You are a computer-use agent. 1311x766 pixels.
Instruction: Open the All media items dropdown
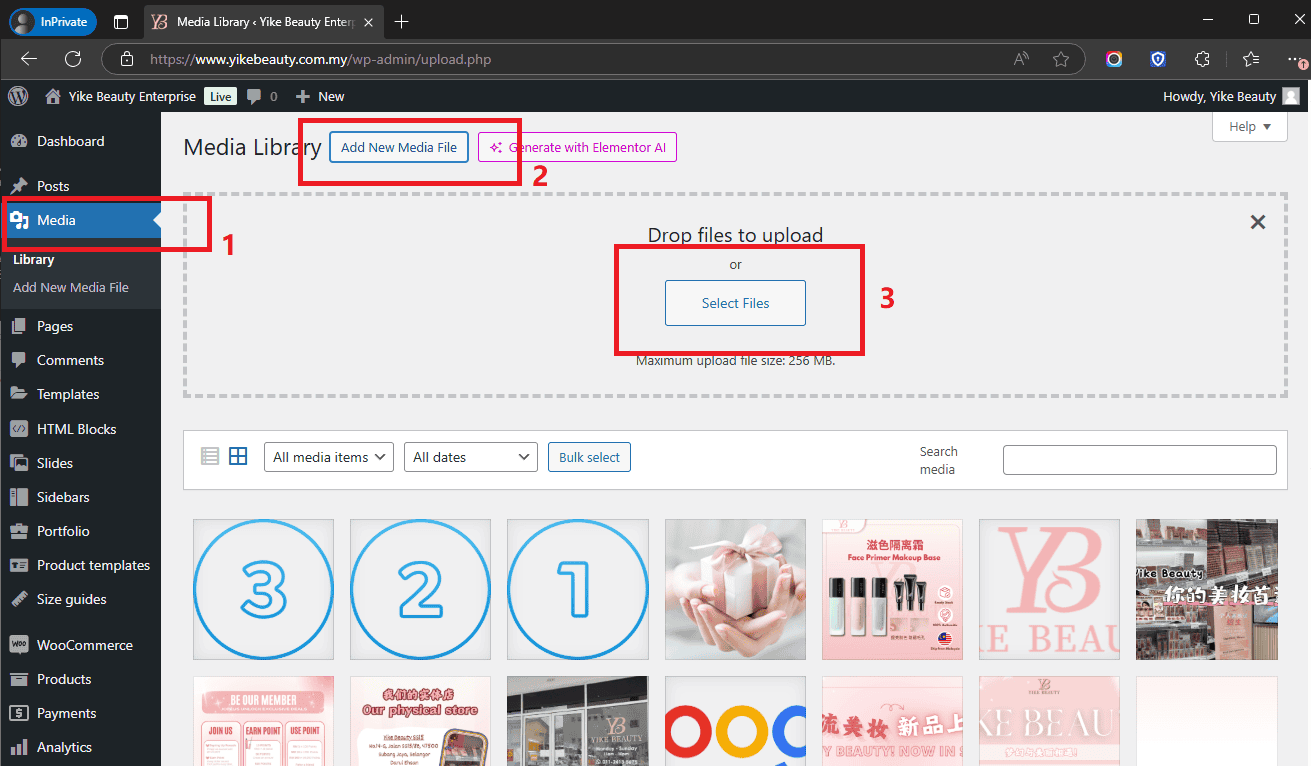[329, 457]
